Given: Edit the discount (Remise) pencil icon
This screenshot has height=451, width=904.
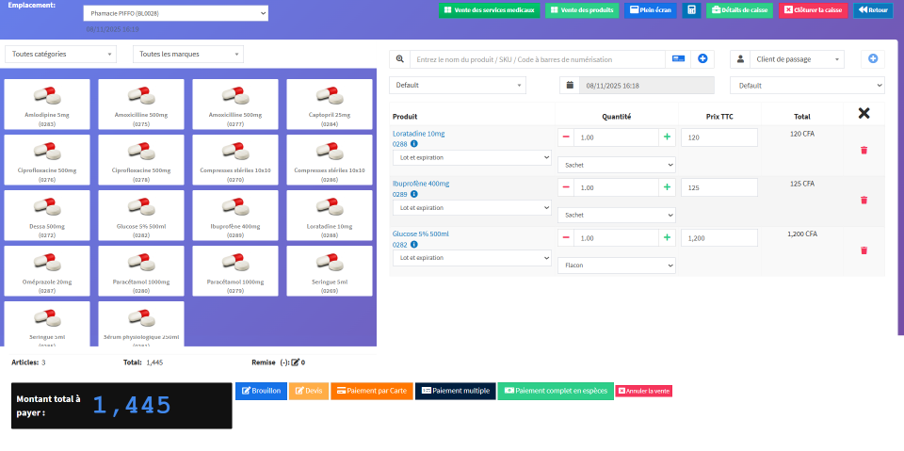Looking at the screenshot, I should [295, 363].
